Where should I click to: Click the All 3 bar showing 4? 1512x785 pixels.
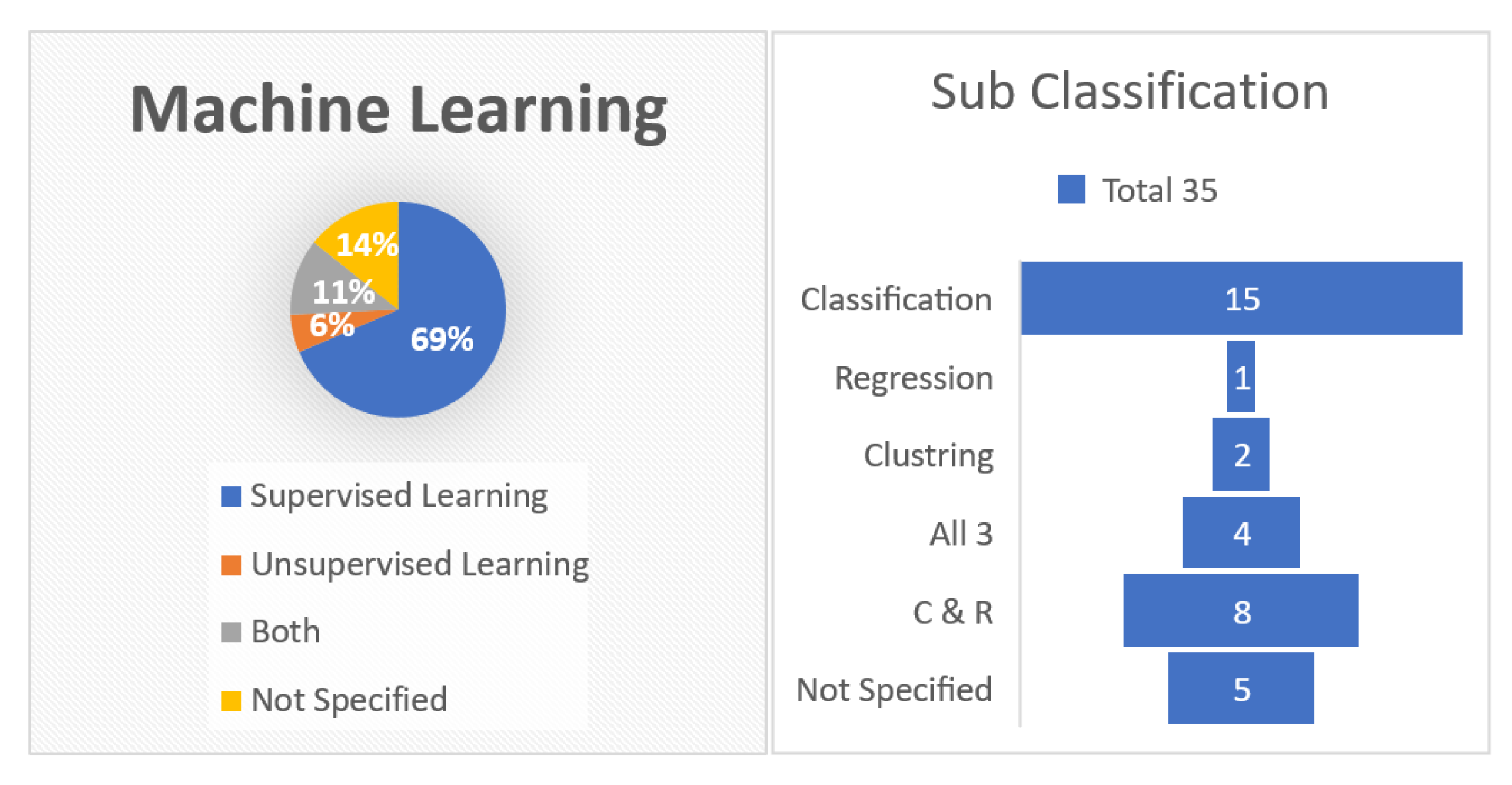click(x=1240, y=533)
